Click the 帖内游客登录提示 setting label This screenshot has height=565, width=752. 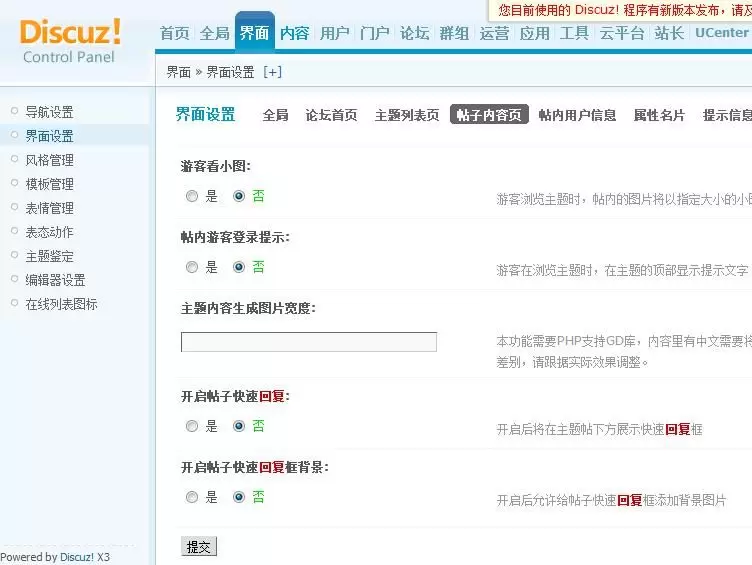click(x=235, y=237)
